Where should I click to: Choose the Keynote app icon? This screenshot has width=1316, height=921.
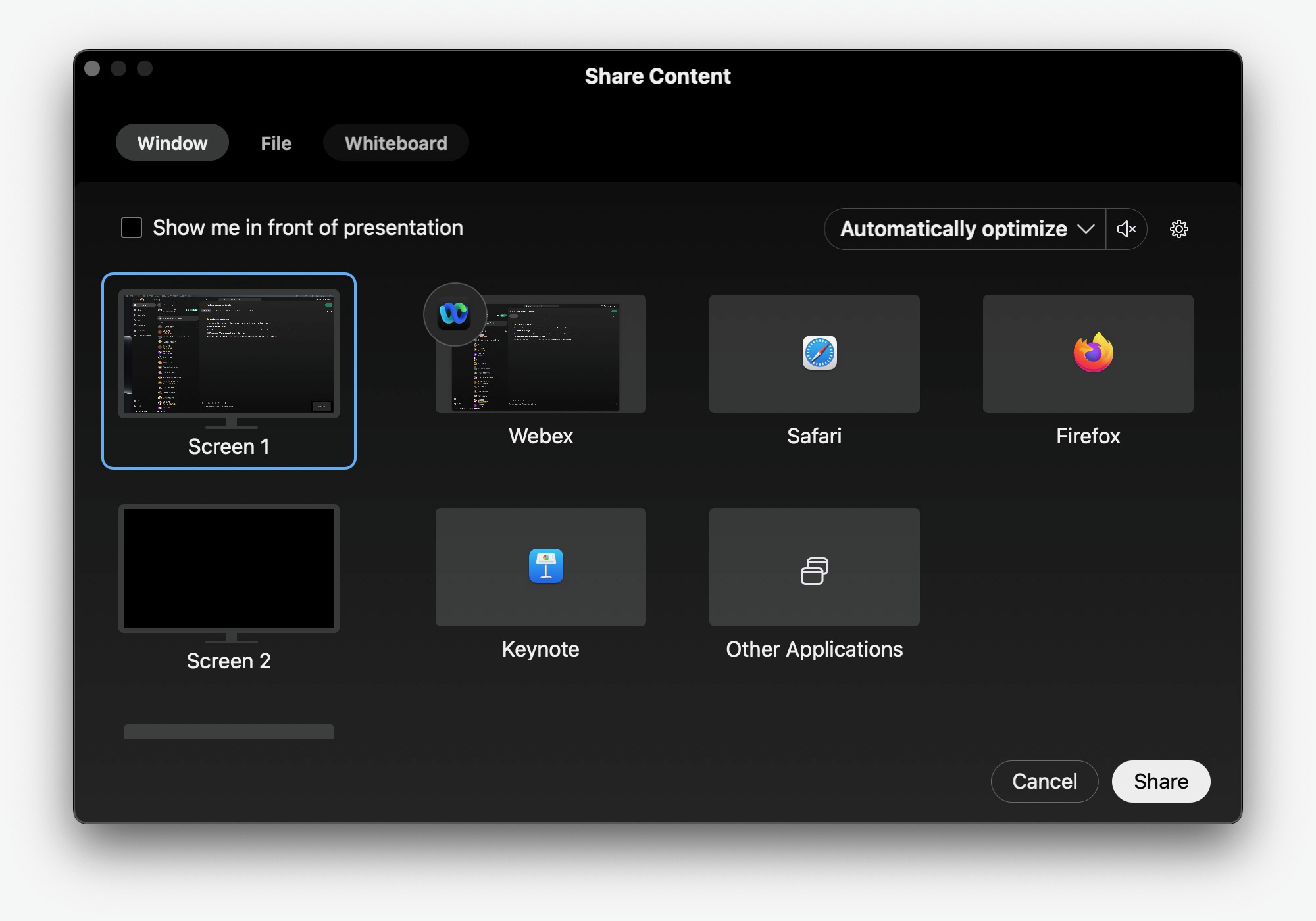pos(545,566)
